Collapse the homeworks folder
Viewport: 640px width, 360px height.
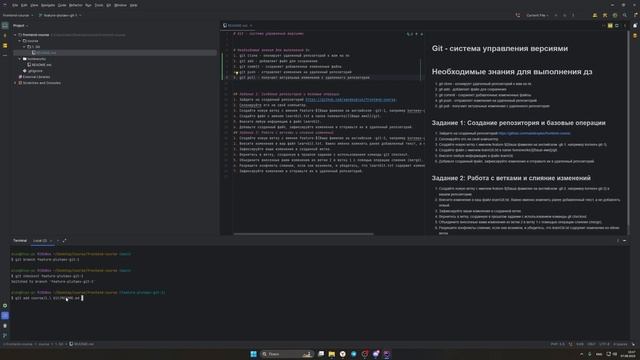point(20,59)
